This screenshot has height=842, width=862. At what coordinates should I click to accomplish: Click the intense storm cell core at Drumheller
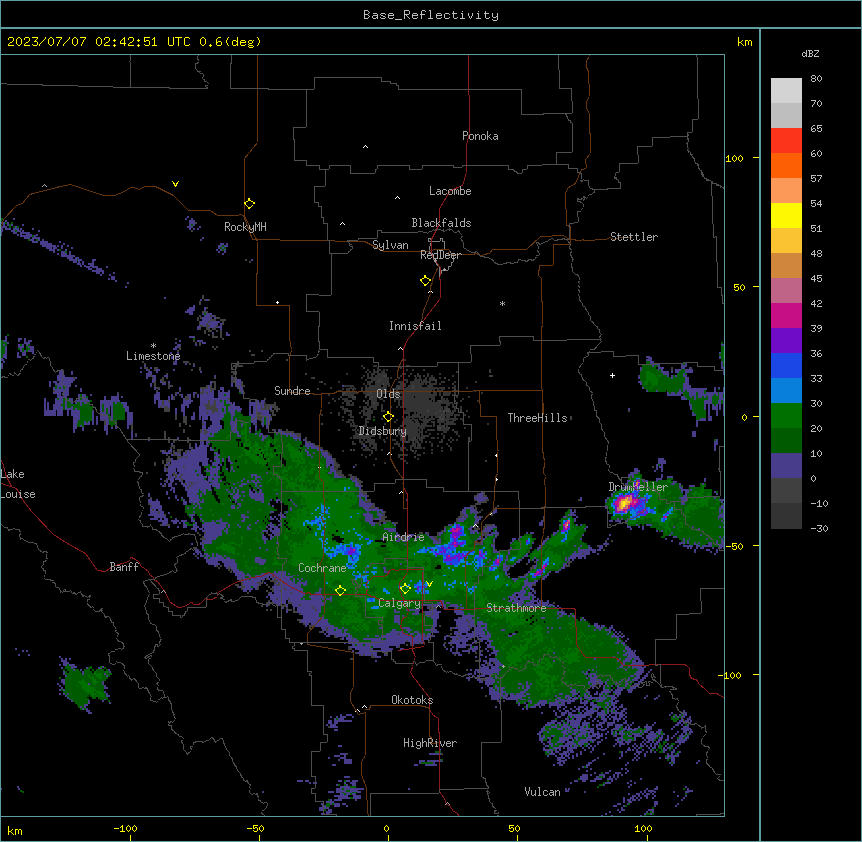624,503
